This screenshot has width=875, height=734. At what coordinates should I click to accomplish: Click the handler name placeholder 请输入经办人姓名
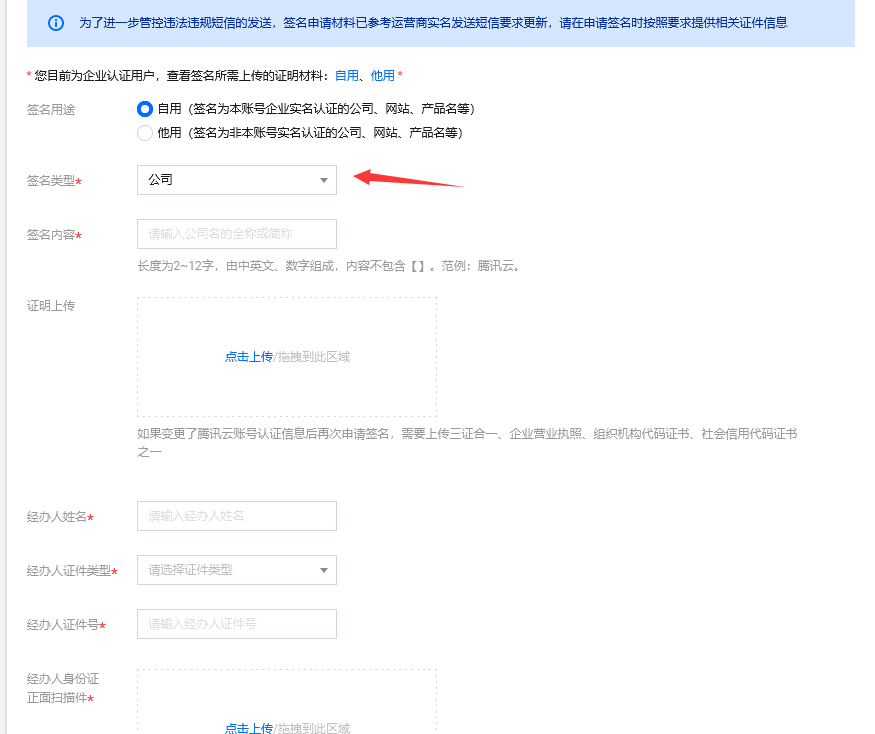pyautogui.click(x=200, y=515)
